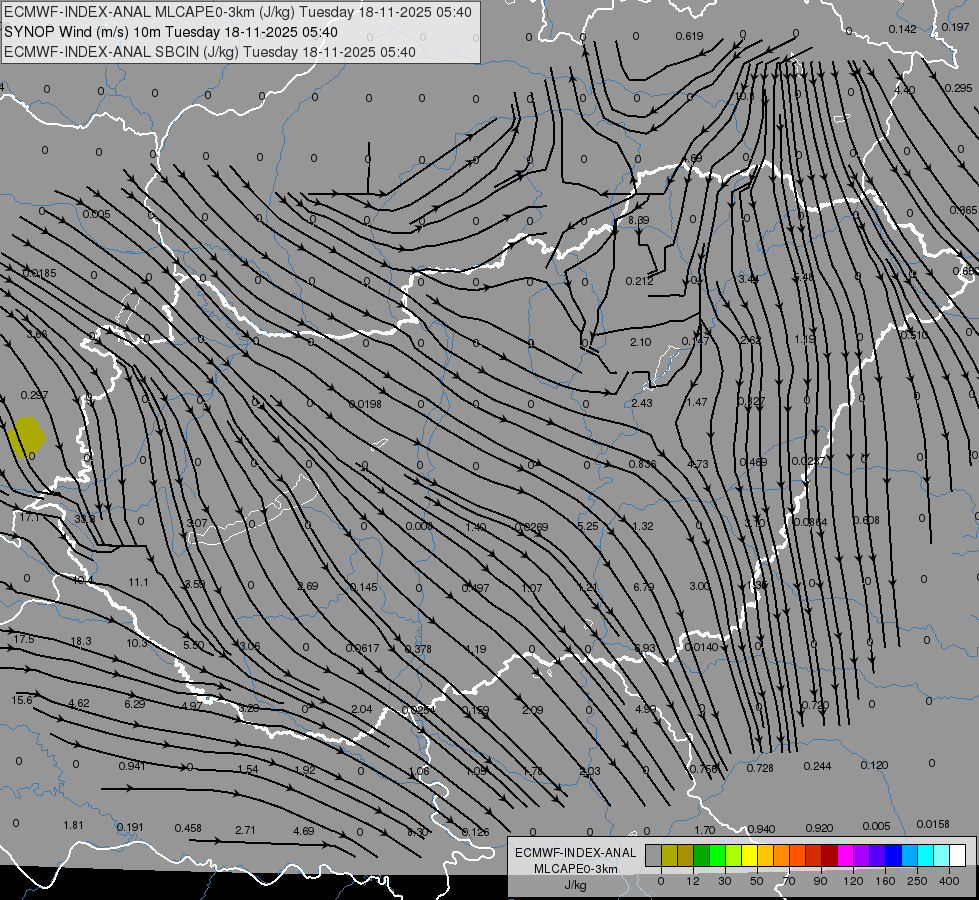Click the grid value 33.8
Viewport: 979px width, 900px height.
pyautogui.click(x=84, y=519)
